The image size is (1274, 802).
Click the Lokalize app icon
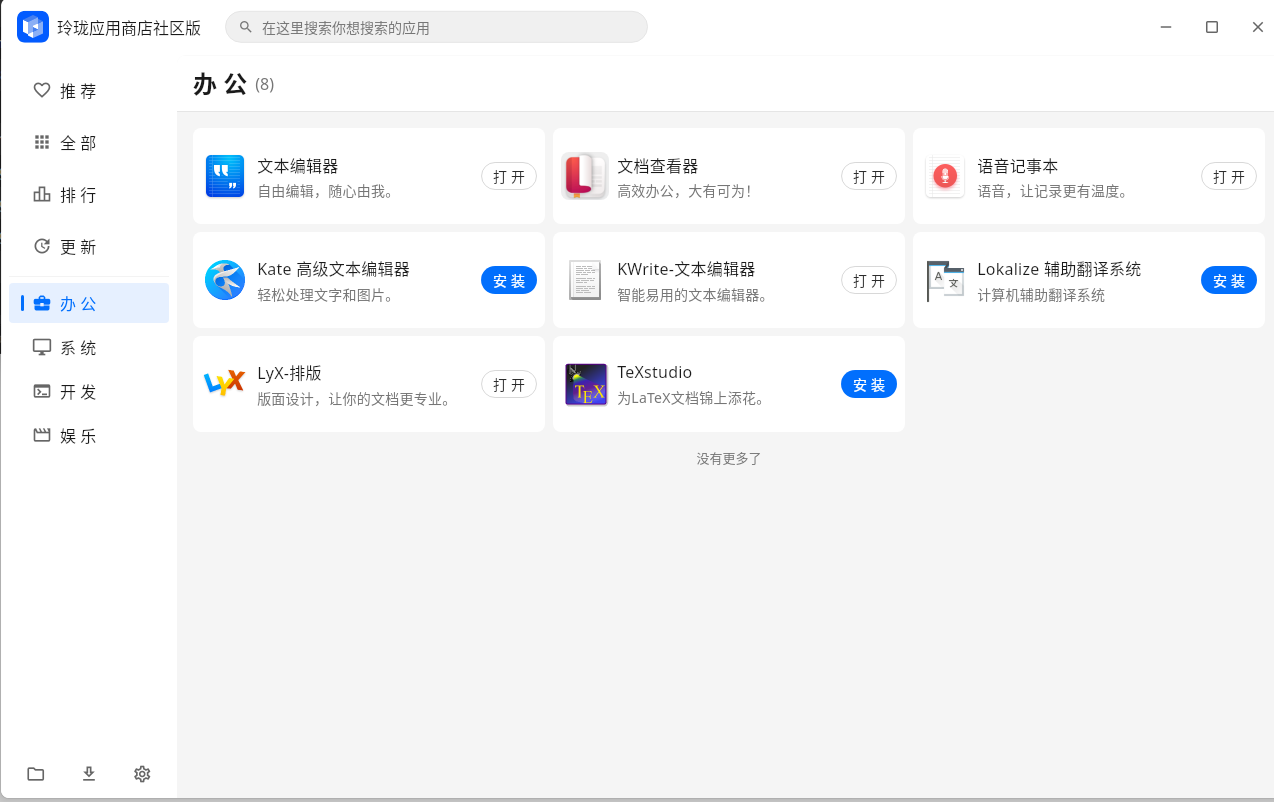(945, 280)
